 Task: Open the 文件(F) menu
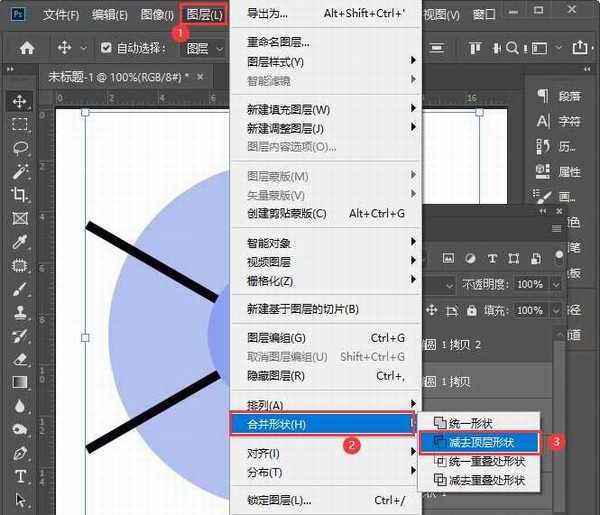pos(62,15)
